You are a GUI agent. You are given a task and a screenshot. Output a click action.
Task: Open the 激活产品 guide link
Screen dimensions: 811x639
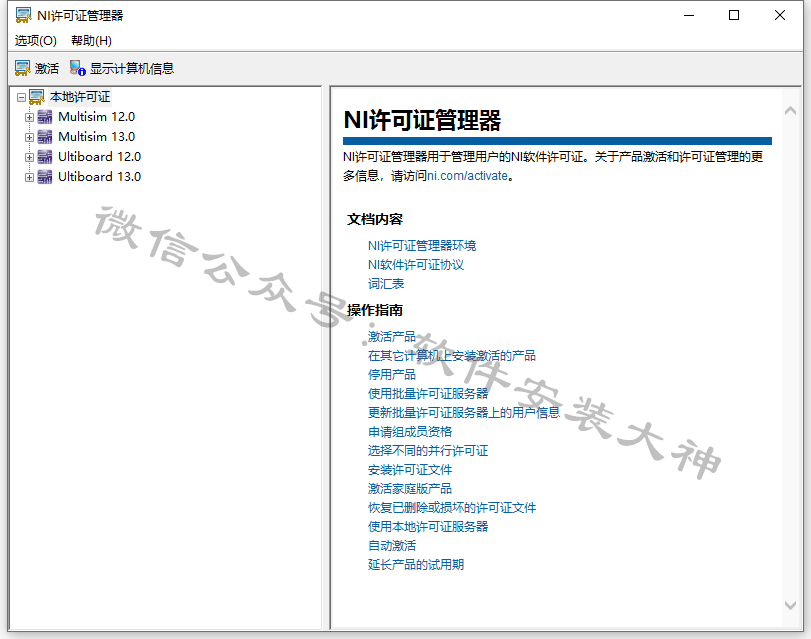coord(392,336)
